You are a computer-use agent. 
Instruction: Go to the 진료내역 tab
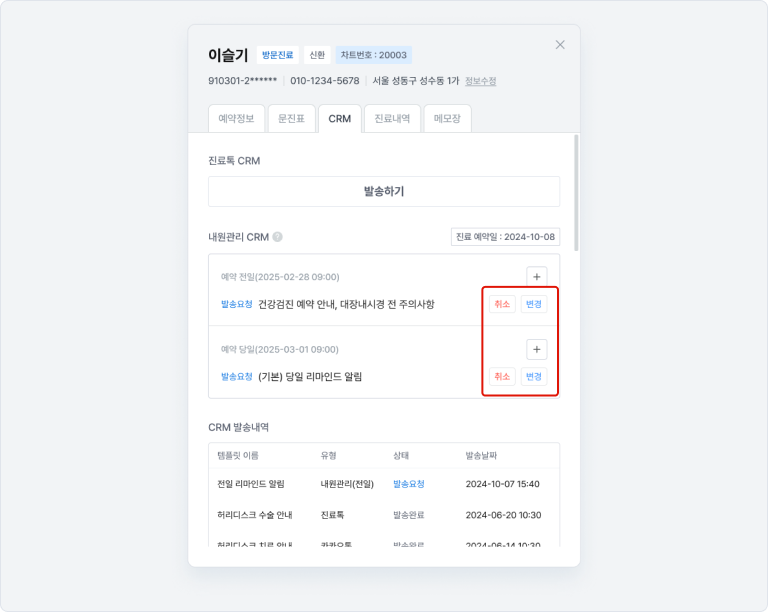pos(392,118)
